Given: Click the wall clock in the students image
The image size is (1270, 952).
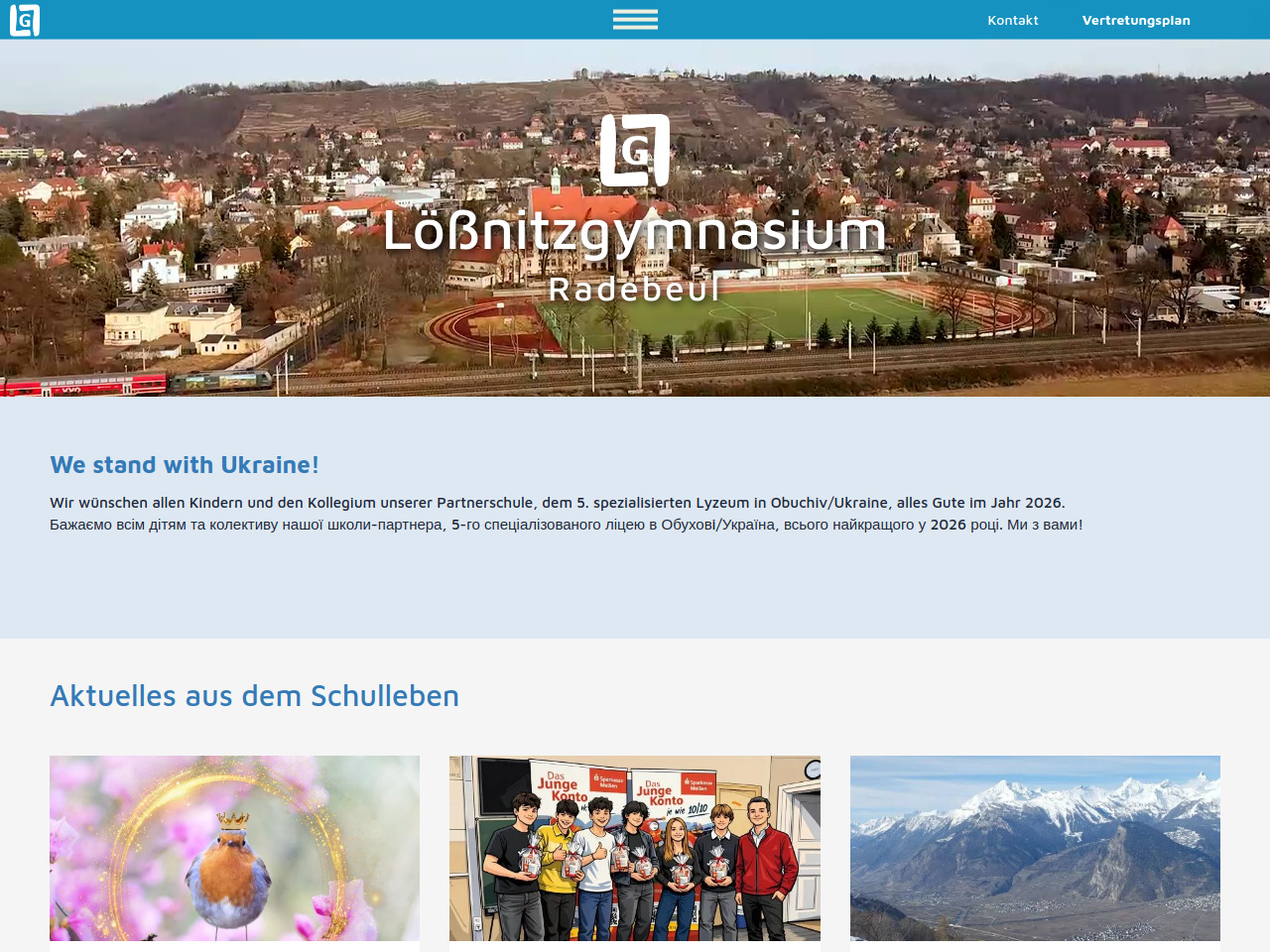Looking at the screenshot, I should click(814, 770).
